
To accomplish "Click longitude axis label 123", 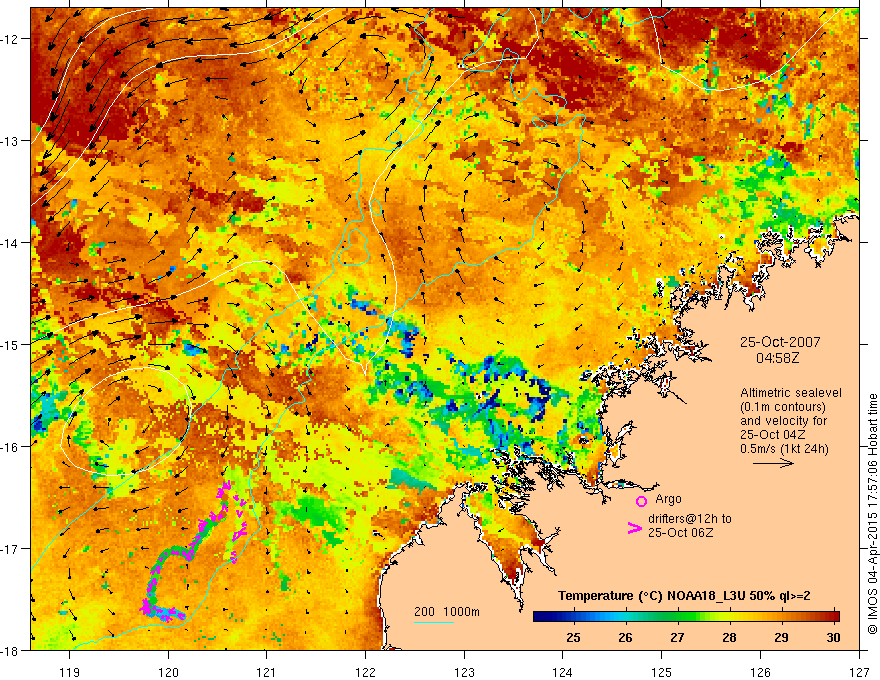I will pos(464,672).
